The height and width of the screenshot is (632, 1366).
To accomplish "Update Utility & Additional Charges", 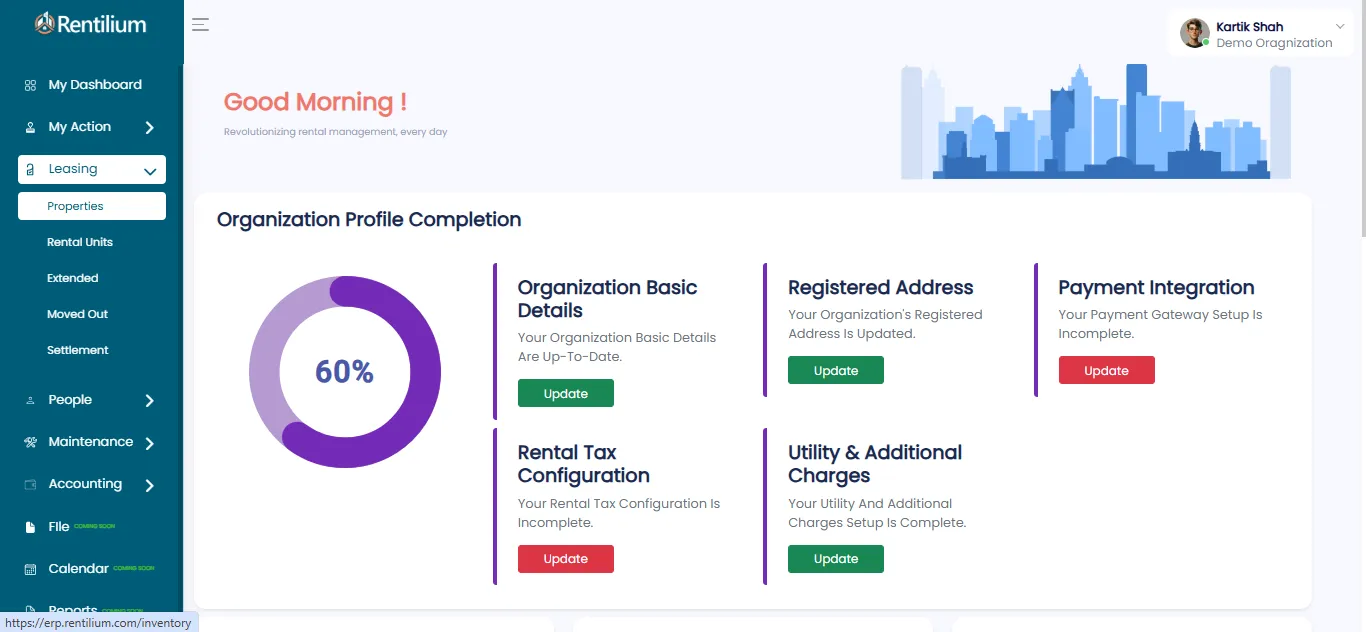I will [x=836, y=559].
